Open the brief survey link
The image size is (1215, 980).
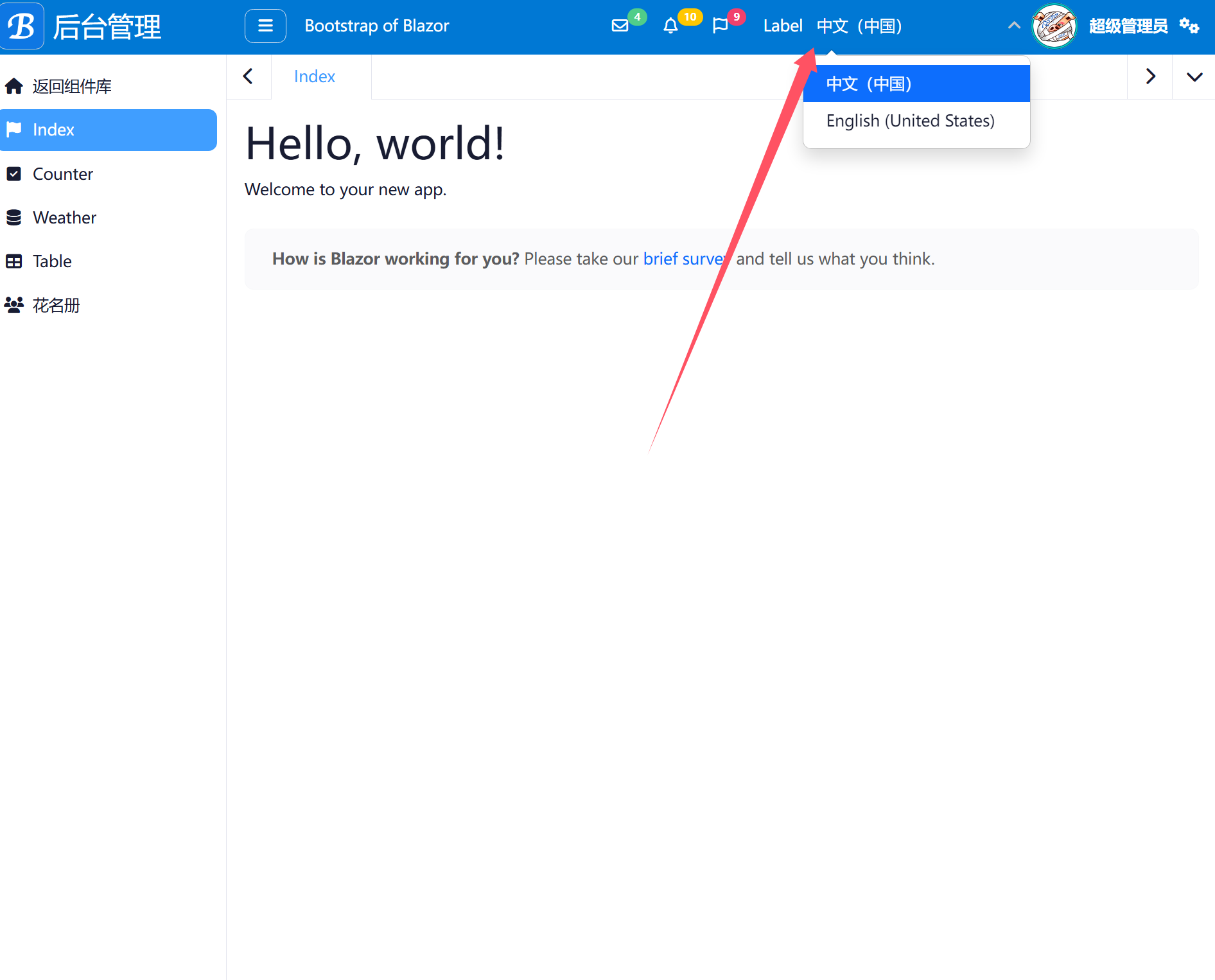[x=686, y=259]
